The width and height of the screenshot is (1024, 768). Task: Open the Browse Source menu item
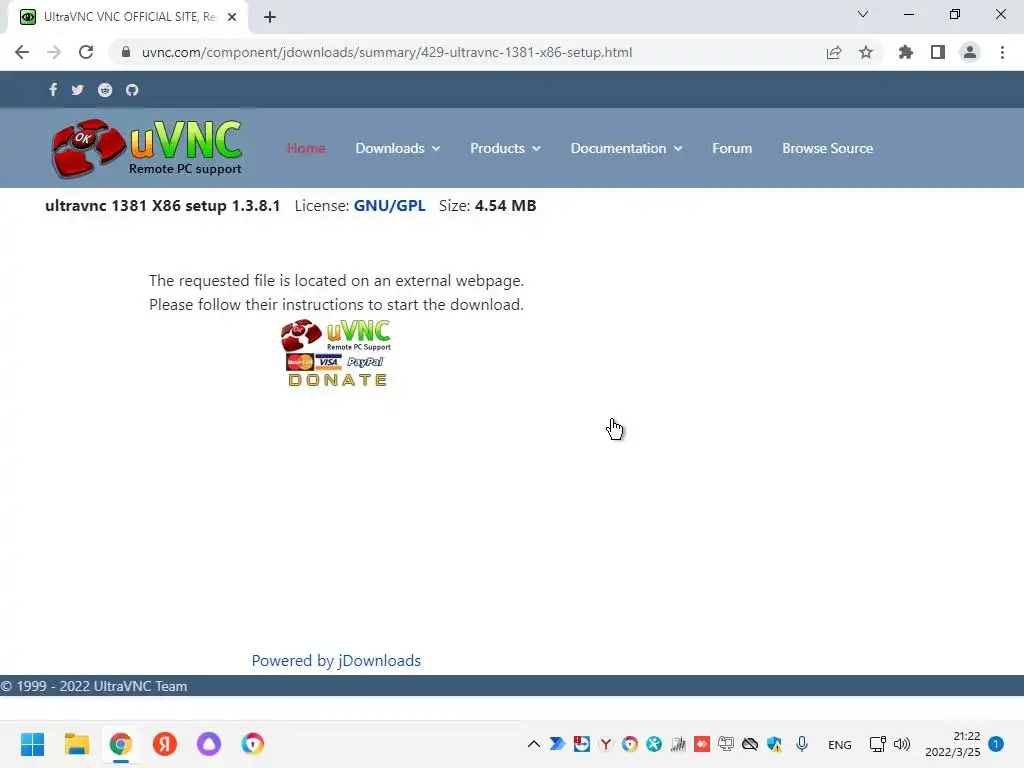[827, 148]
